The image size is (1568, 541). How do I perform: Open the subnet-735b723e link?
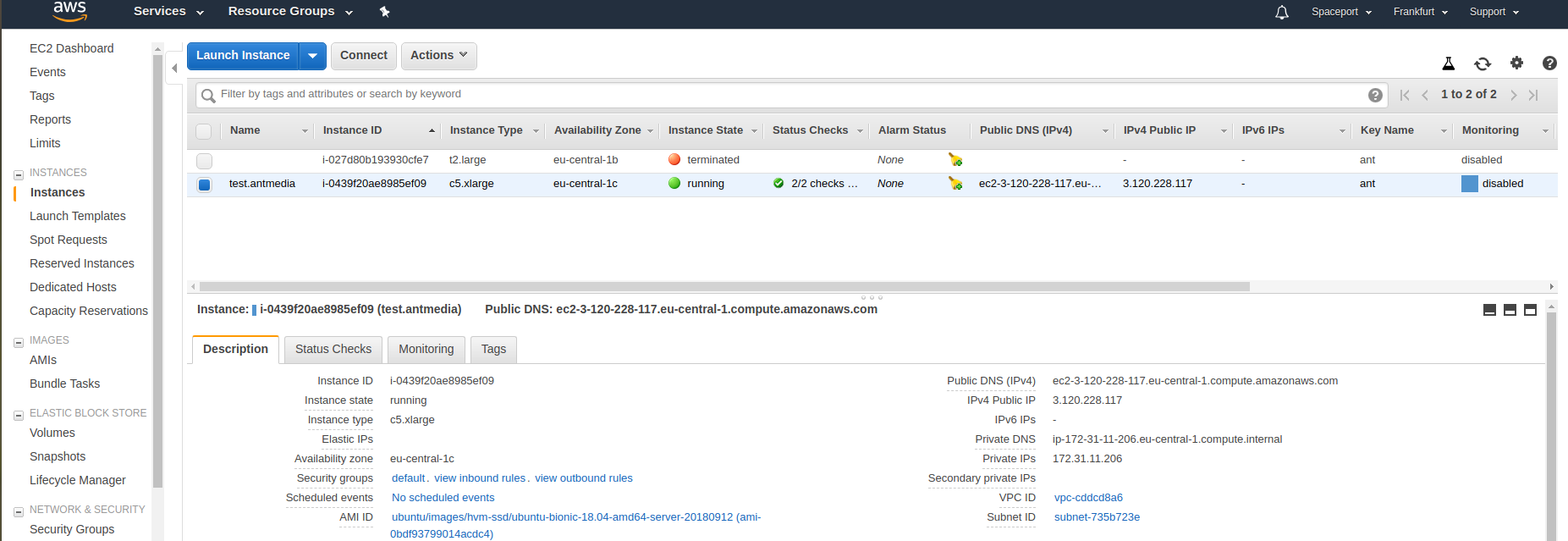(1097, 517)
